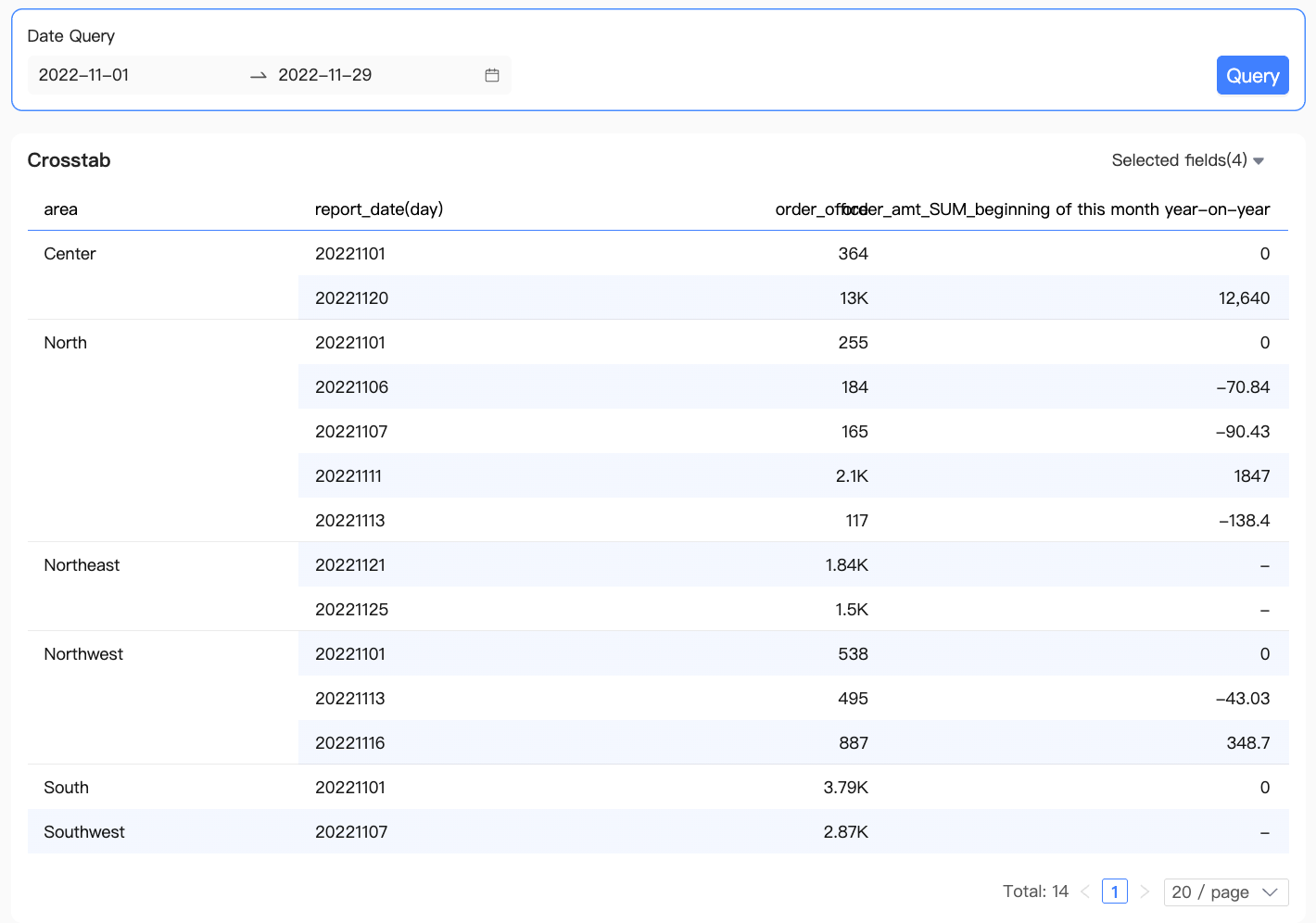Click the next page arrow
The width and height of the screenshot is (1316, 923).
(1145, 891)
